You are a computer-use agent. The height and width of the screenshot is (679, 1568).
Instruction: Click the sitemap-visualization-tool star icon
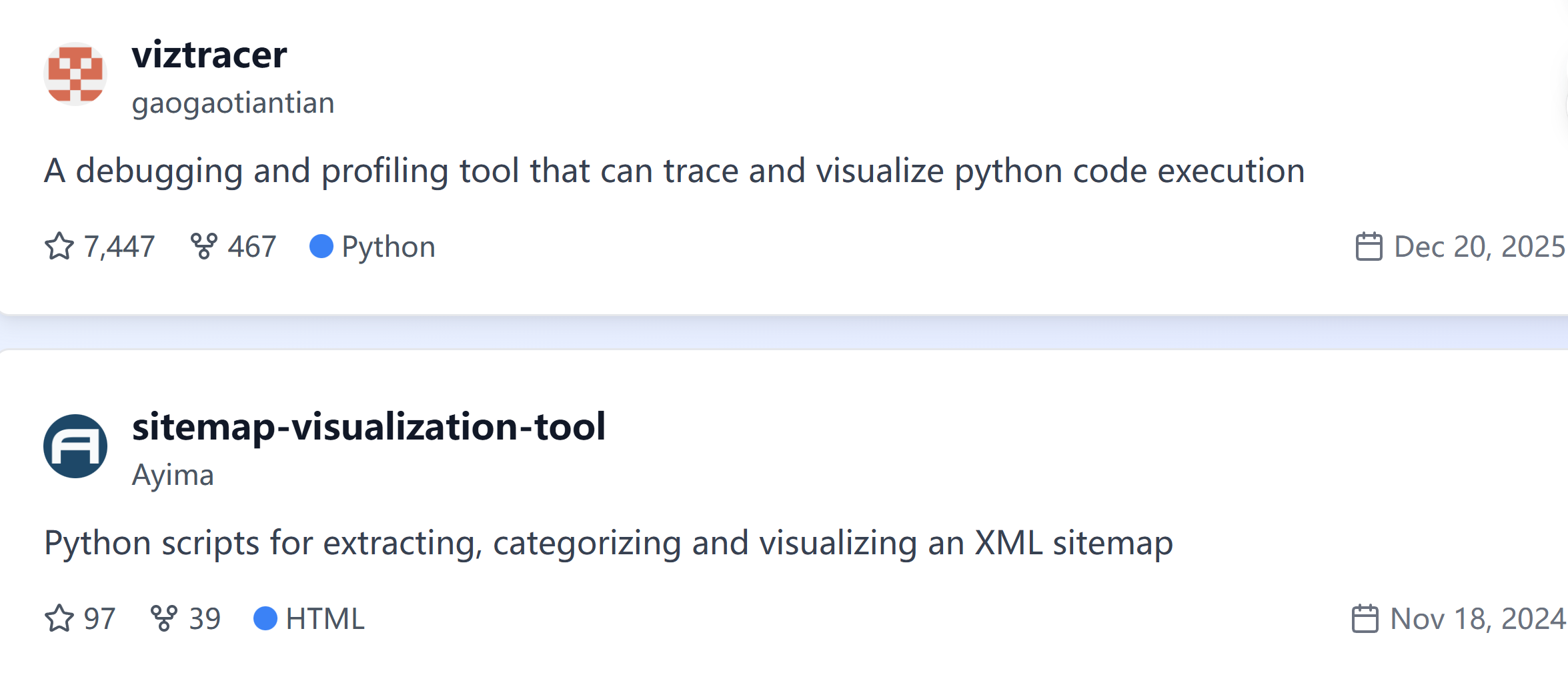point(59,618)
